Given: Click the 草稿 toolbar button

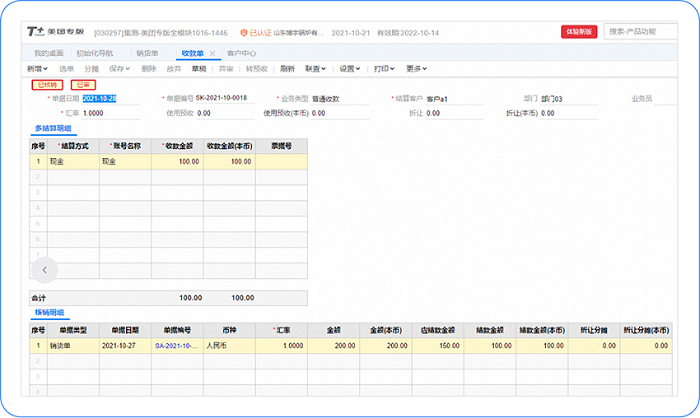Looking at the screenshot, I should point(199,69).
